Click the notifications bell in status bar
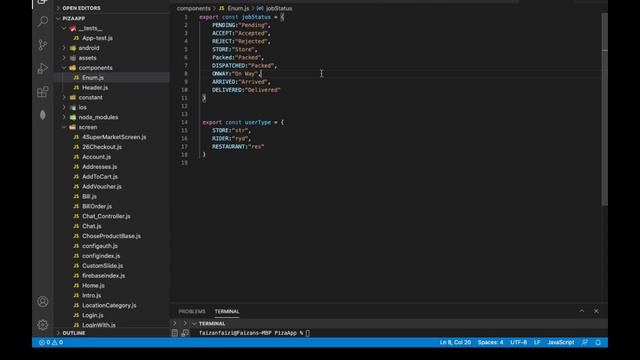This screenshot has height=360, width=640. pyautogui.click(x=598, y=342)
